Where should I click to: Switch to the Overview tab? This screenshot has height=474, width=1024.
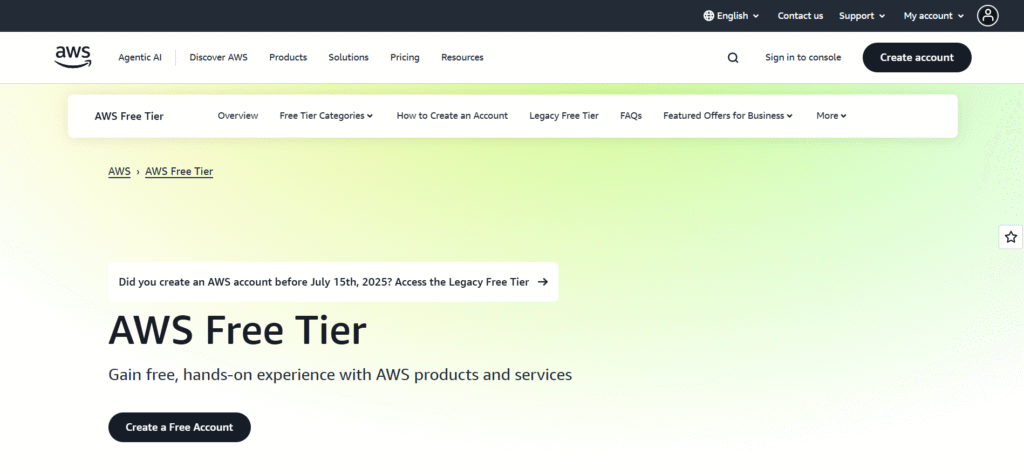coord(238,116)
